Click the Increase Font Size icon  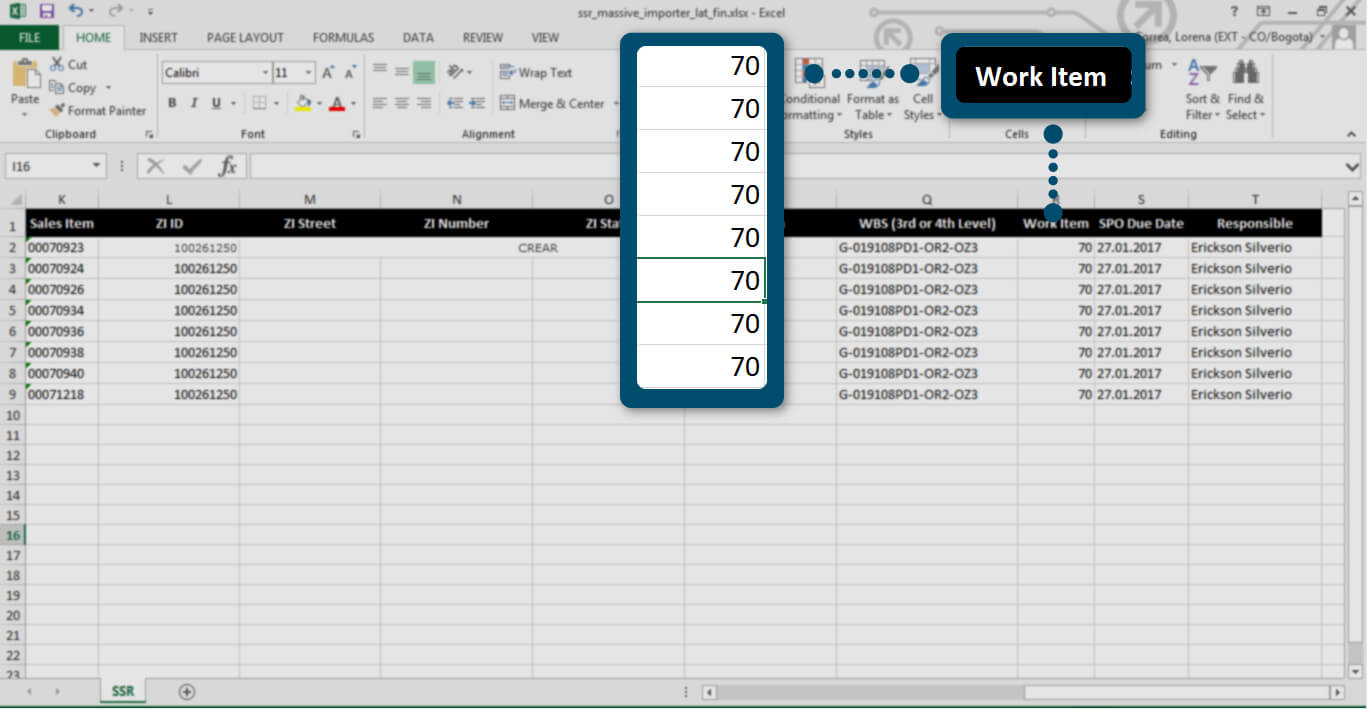pos(327,73)
